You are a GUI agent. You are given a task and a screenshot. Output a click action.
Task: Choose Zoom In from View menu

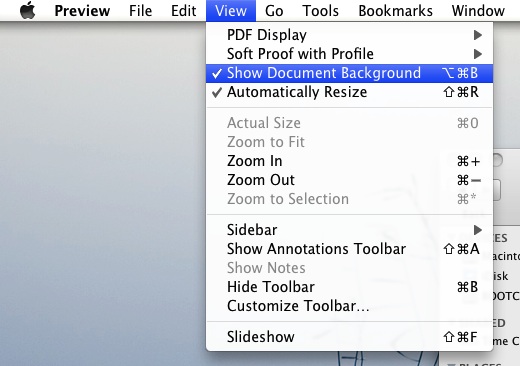(349, 161)
